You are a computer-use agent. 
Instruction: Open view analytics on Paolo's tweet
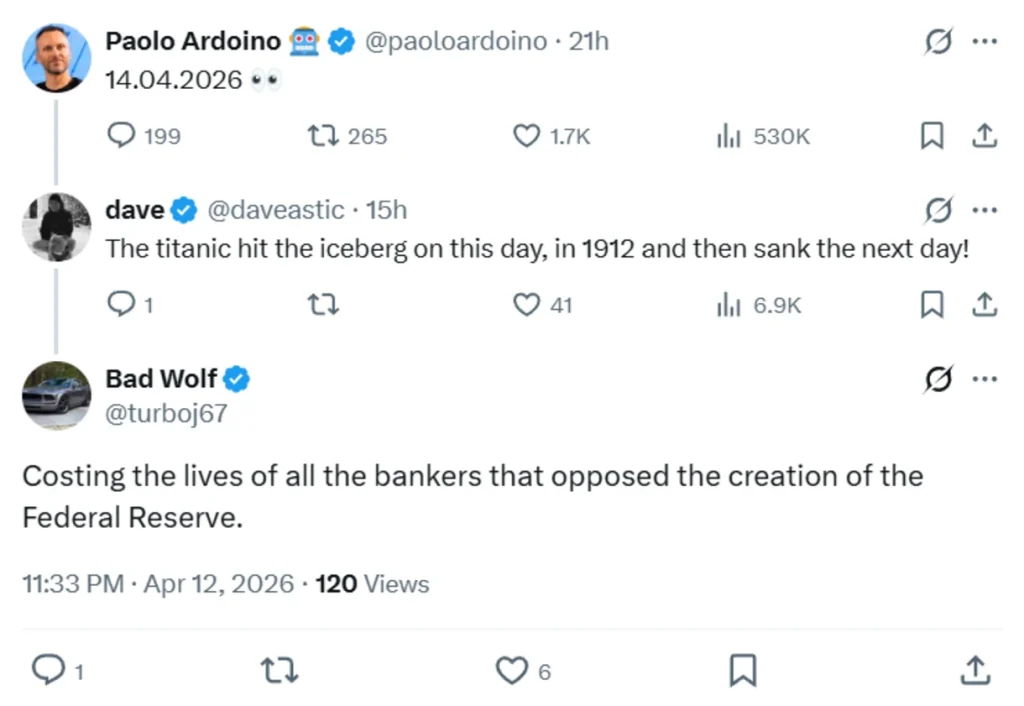point(728,136)
